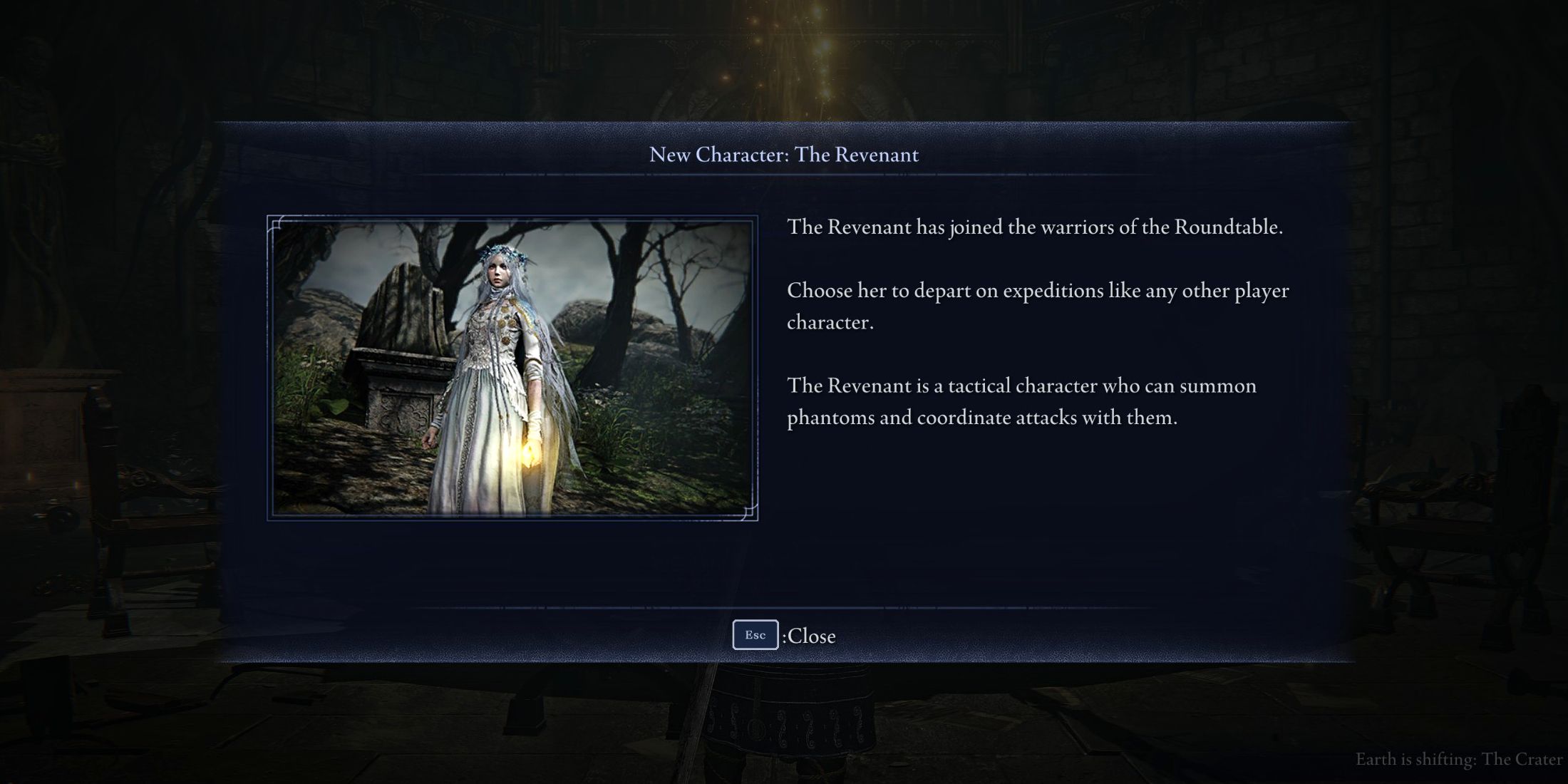Click the portrait frame's top-left corner ornament
Screen dimensions: 1568x784
pyautogui.click(x=278, y=226)
